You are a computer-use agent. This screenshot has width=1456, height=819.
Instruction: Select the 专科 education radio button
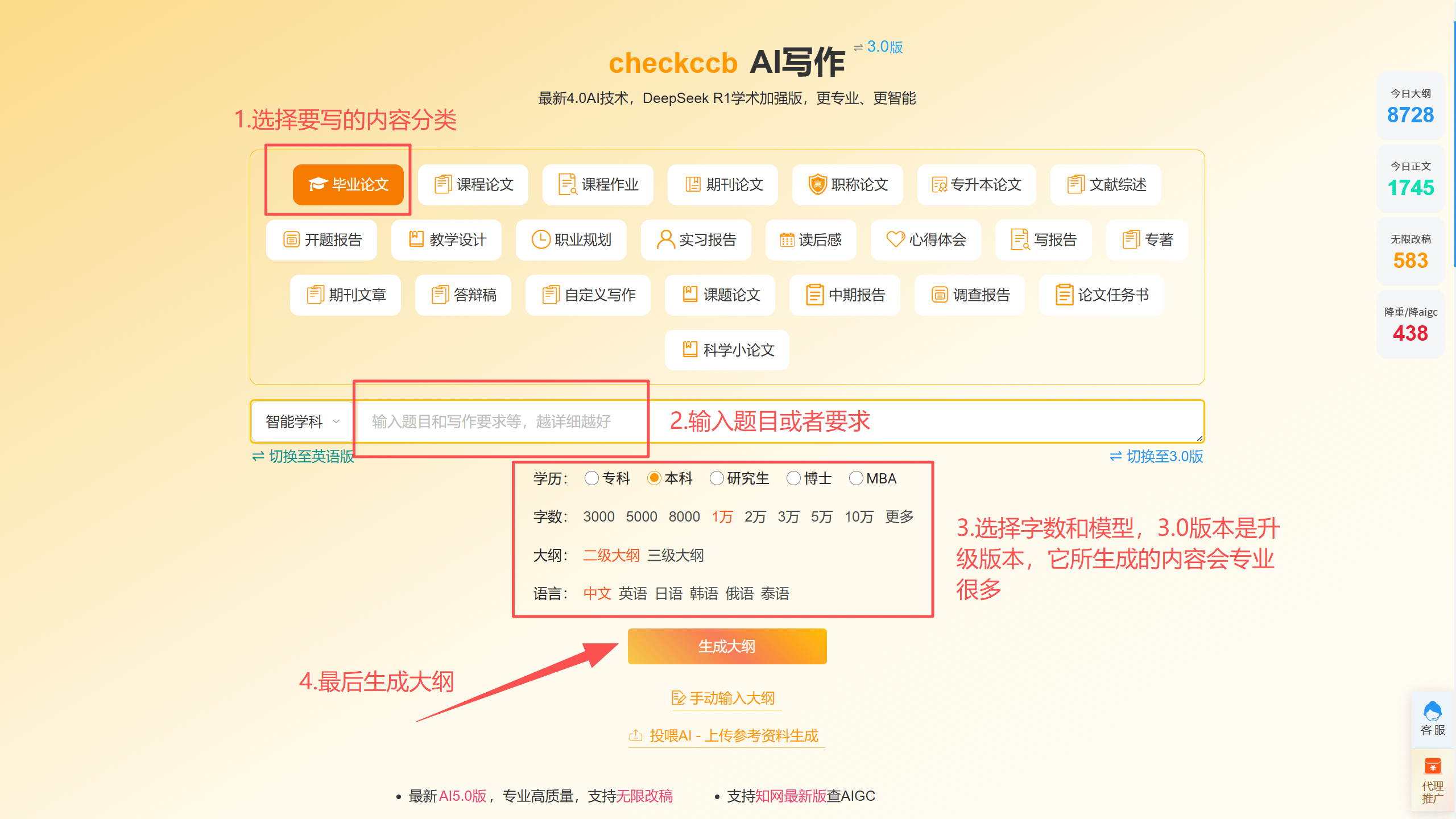591,478
